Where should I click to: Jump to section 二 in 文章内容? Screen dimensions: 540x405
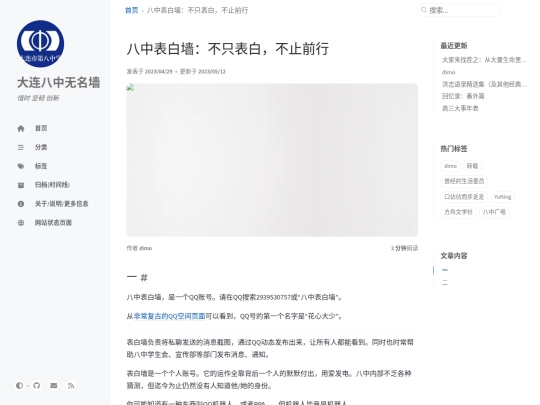click(x=445, y=282)
